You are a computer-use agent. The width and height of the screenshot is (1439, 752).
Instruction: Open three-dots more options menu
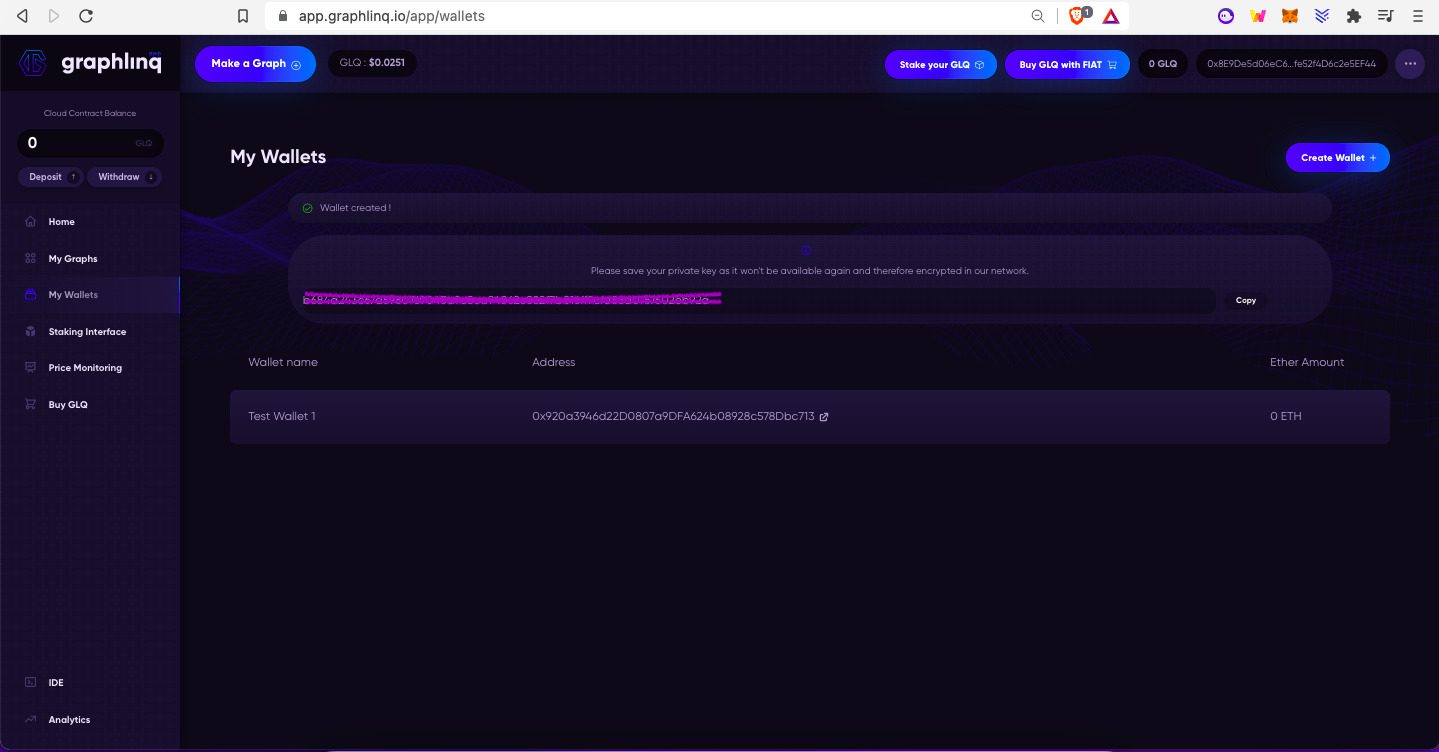1410,64
